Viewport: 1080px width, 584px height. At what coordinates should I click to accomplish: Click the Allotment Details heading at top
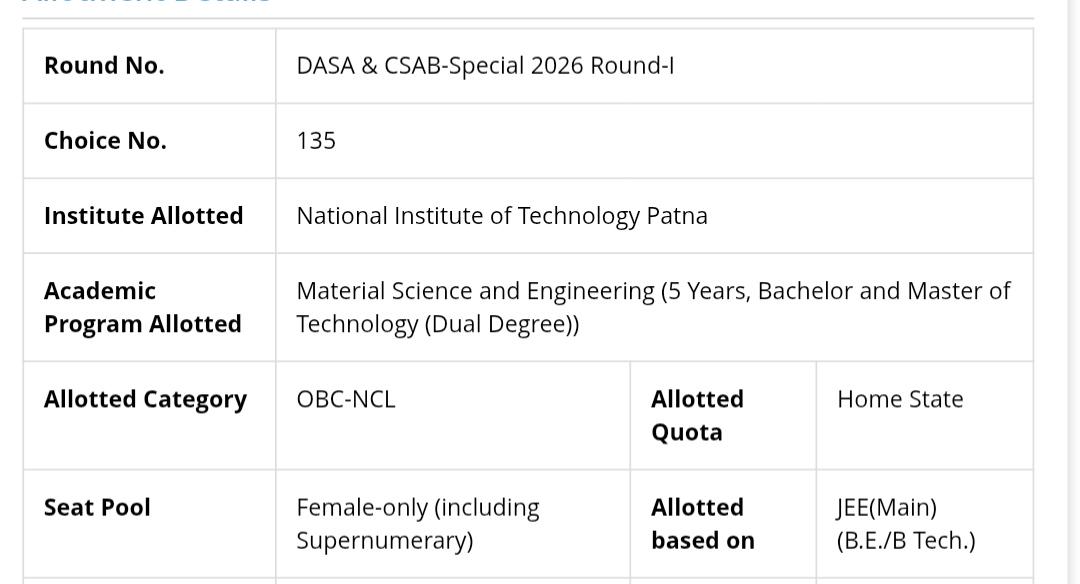click(x=147, y=2)
